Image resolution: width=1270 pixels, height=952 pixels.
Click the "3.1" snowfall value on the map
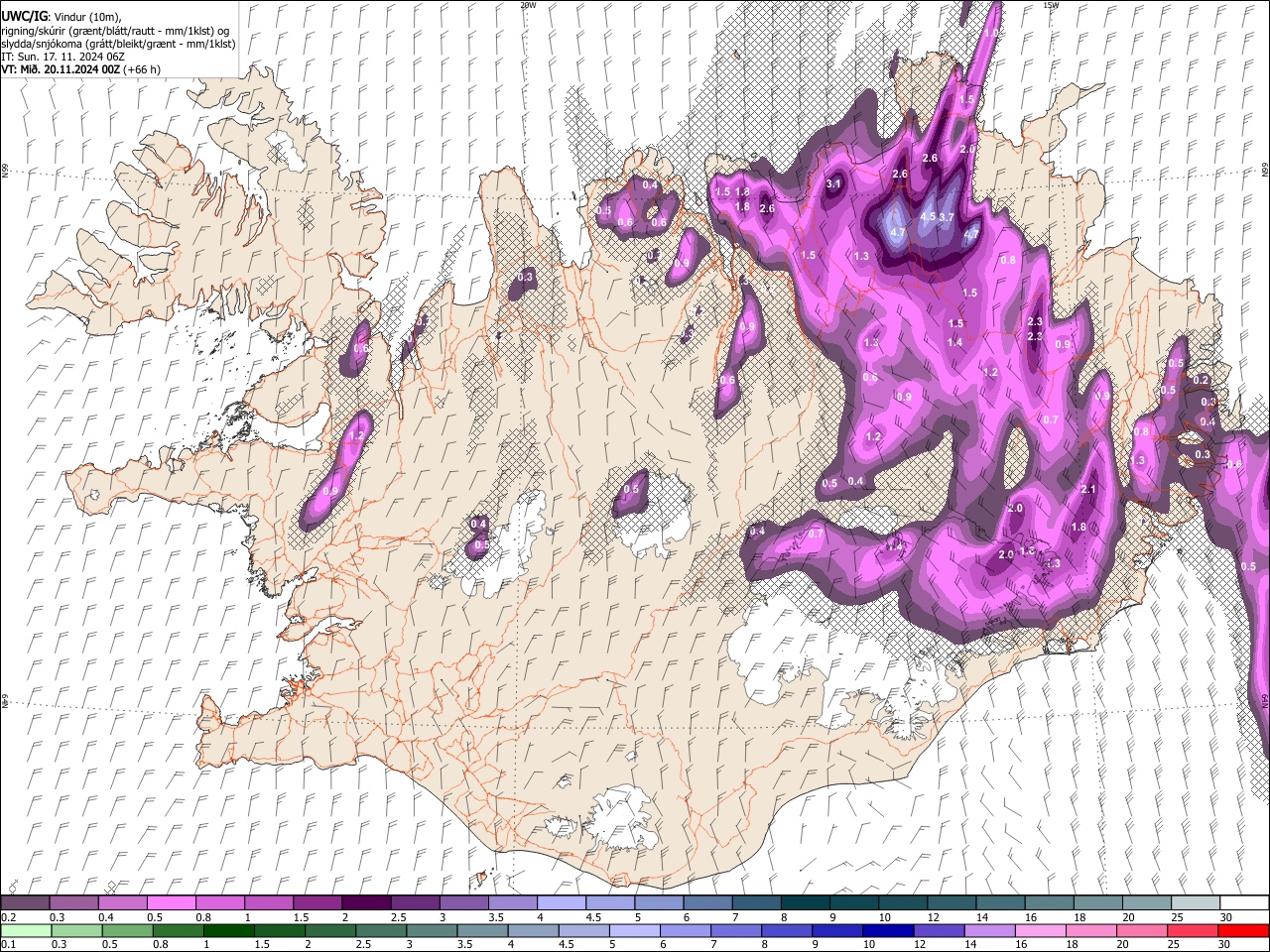click(833, 183)
